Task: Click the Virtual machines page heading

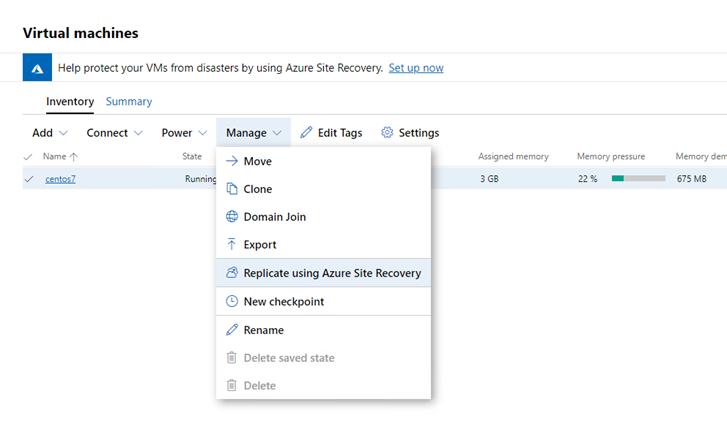Action: (x=81, y=33)
